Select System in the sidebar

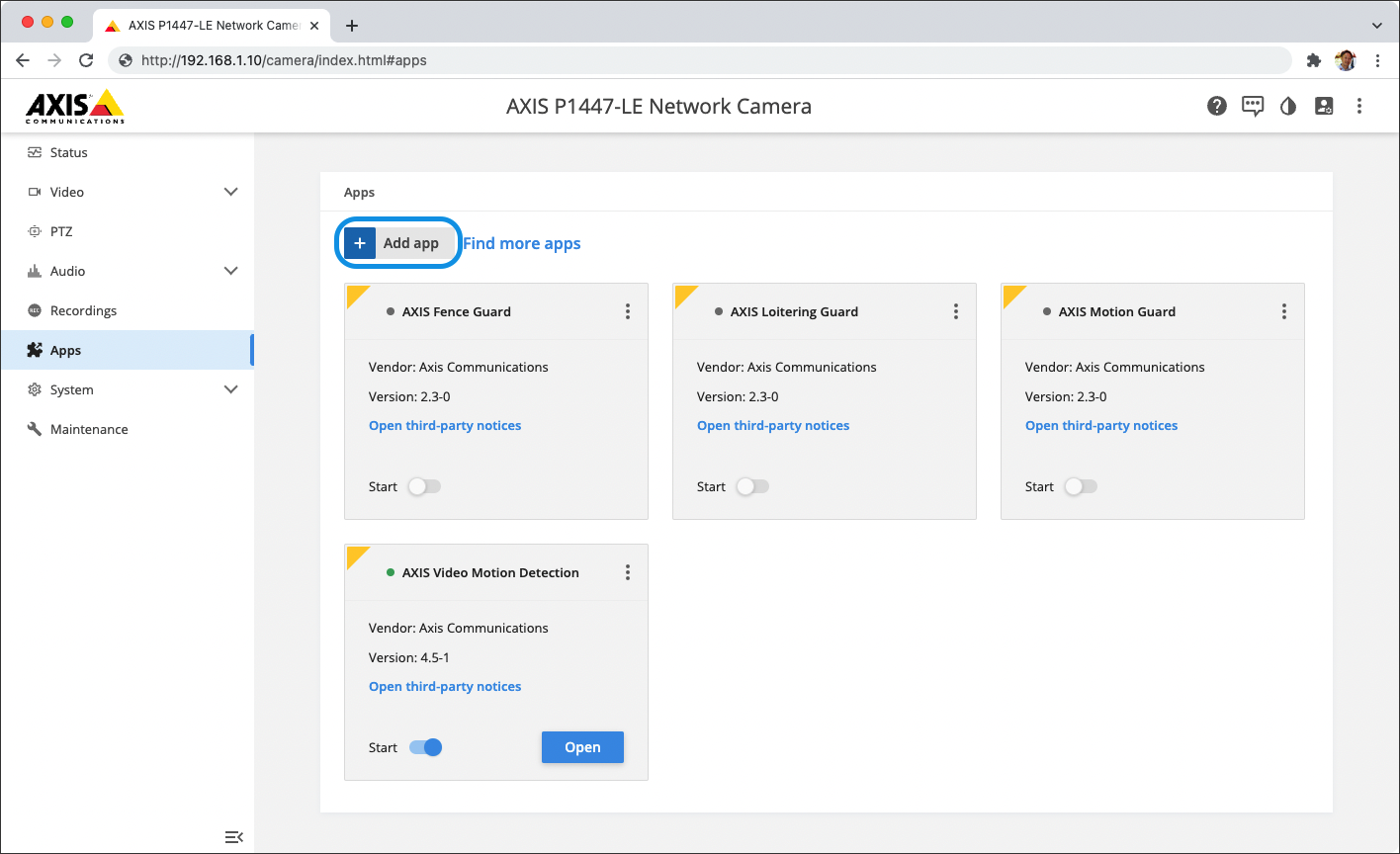[127, 389]
